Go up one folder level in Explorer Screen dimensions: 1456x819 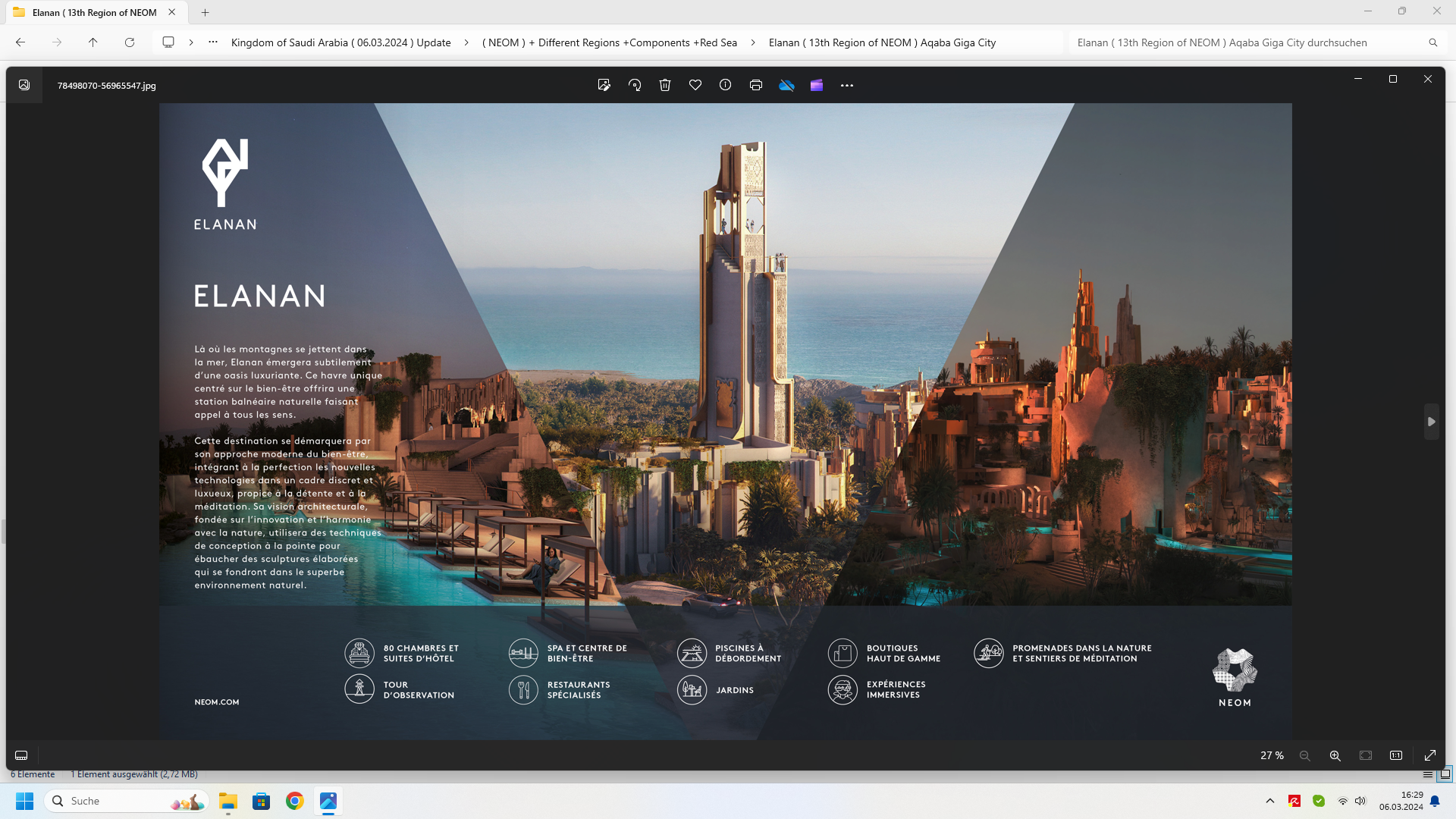93,42
